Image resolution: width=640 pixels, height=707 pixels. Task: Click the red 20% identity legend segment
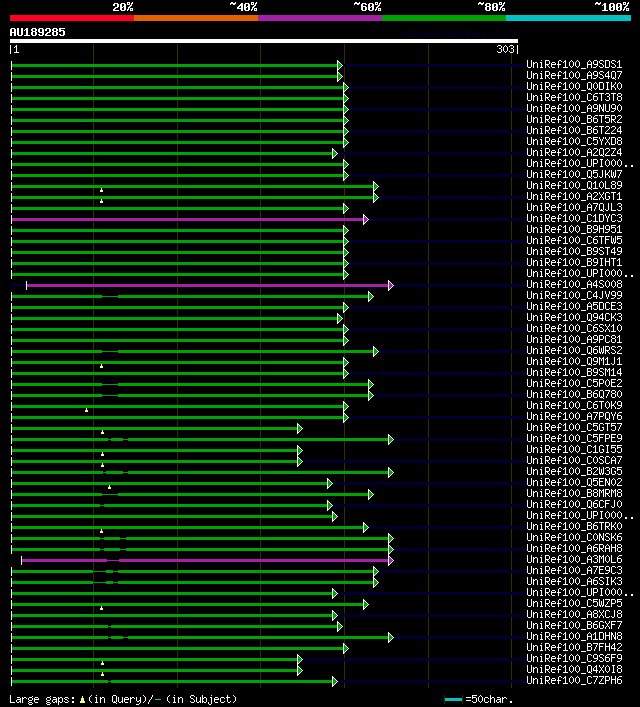[72, 18]
